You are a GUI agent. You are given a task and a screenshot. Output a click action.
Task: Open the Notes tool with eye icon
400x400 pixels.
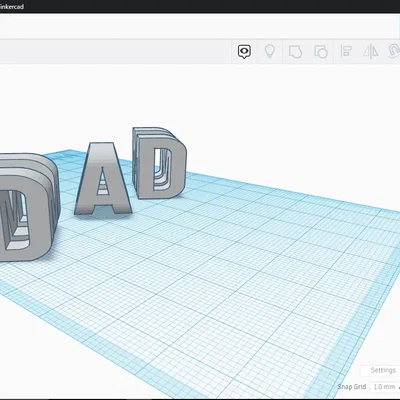tap(244, 52)
